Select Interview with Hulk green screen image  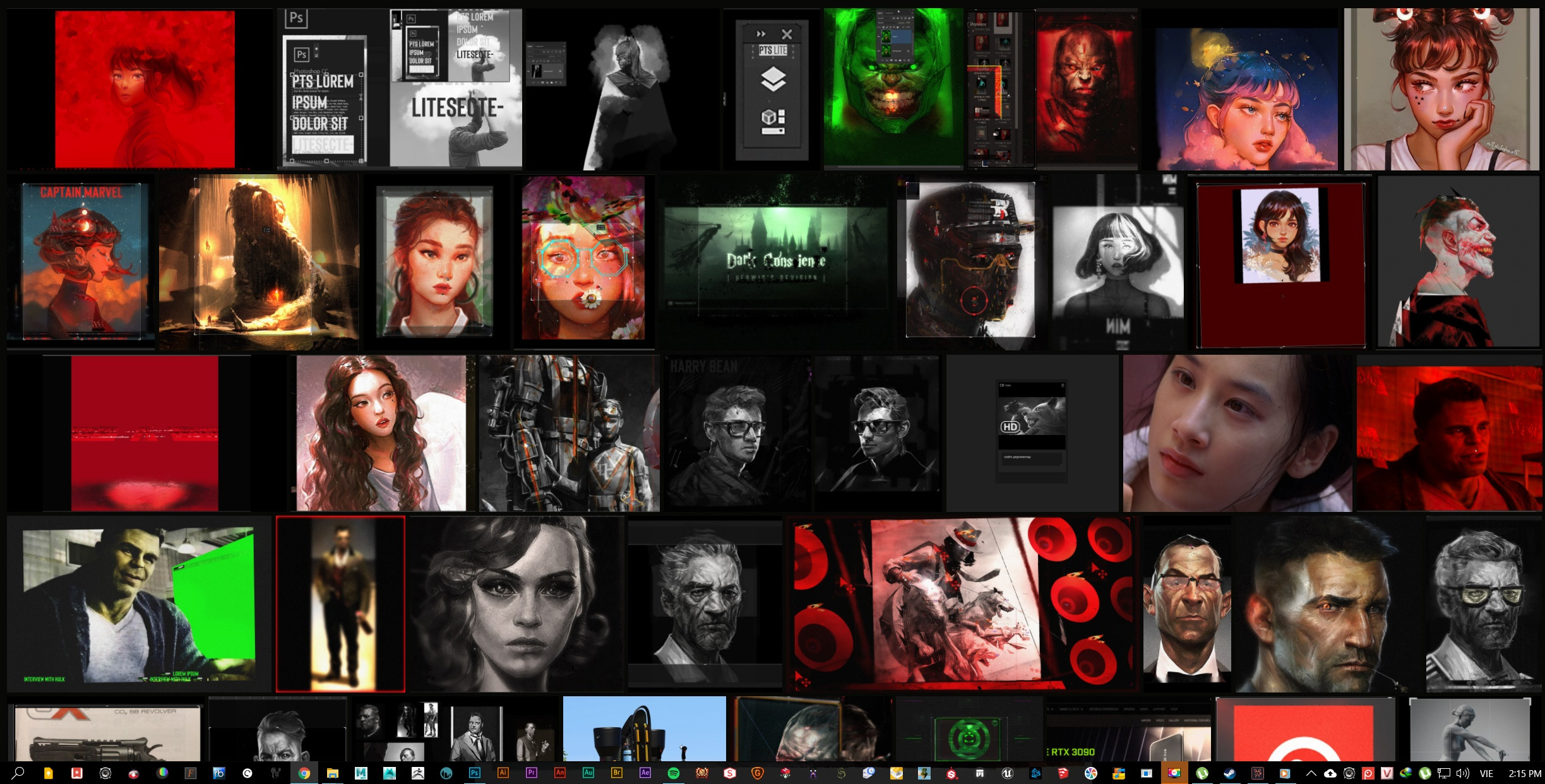click(x=139, y=604)
